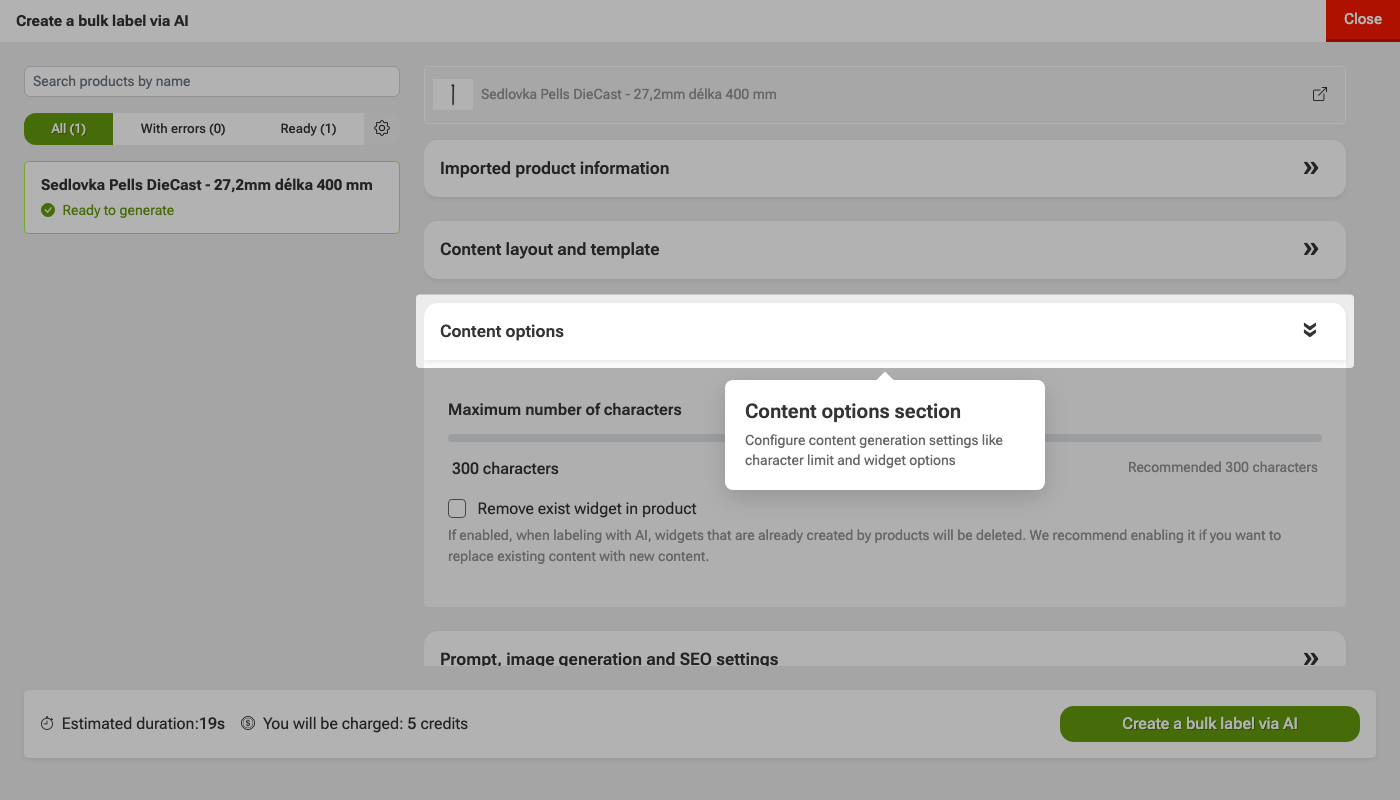The height and width of the screenshot is (800, 1400).
Task: Click Remove exist widget in product label
Action: pos(587,508)
